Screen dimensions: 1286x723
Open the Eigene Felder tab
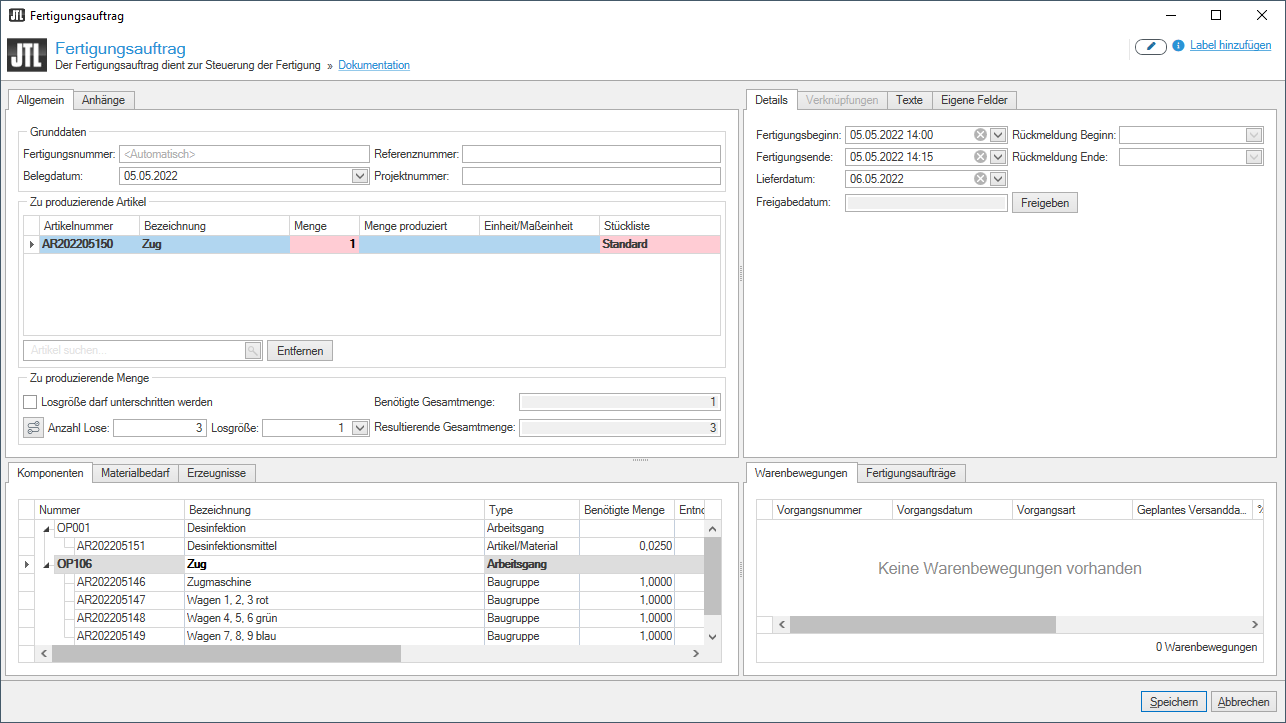click(x=974, y=100)
